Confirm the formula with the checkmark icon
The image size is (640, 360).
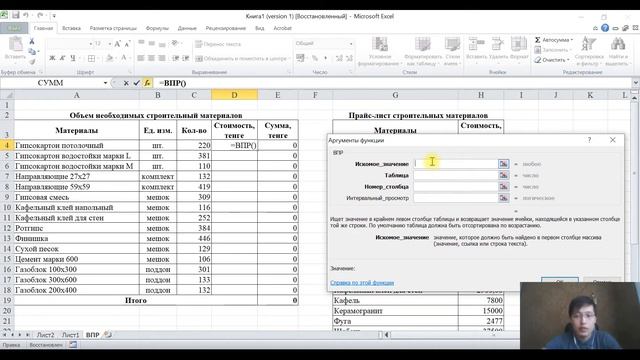pyautogui.click(x=136, y=83)
